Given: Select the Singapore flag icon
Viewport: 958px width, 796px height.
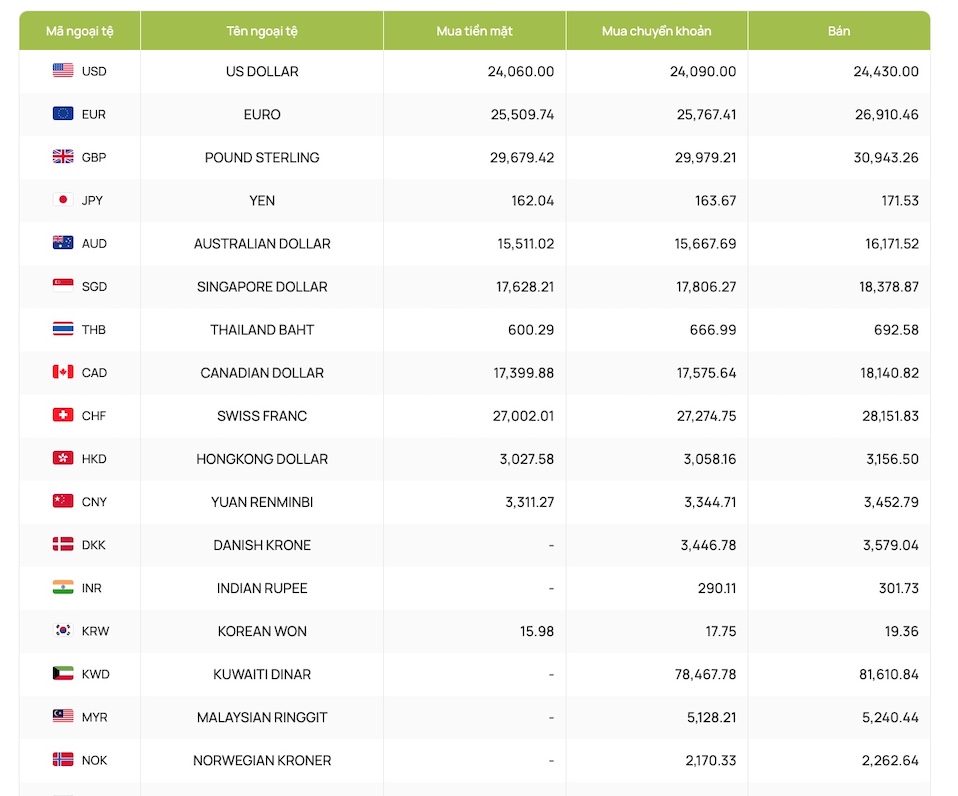Looking at the screenshot, I should click(63, 286).
